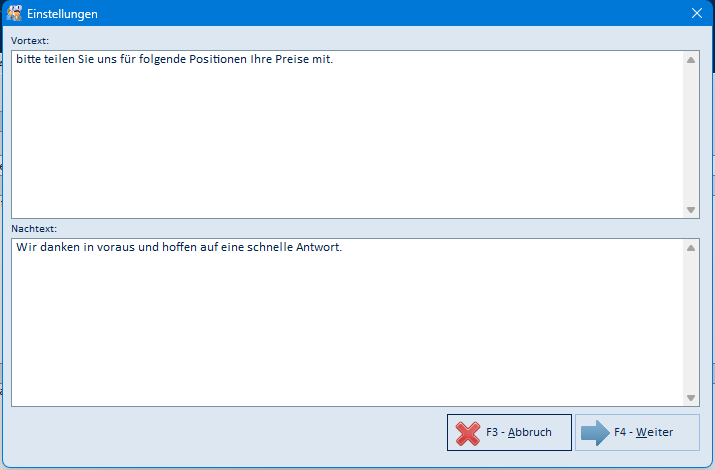Place cursor on word "bitte" in Vortext
The image size is (715, 470).
tap(28, 59)
